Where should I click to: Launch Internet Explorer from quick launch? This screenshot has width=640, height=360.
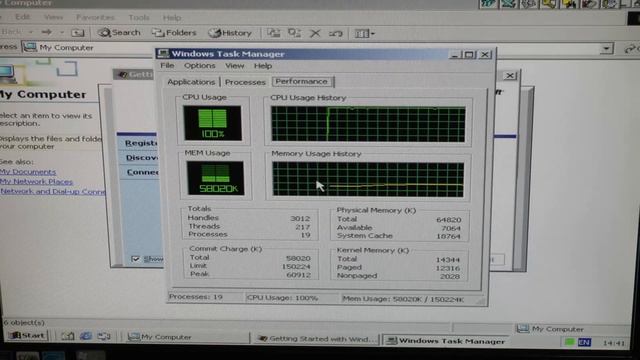pyautogui.click(x=86, y=336)
